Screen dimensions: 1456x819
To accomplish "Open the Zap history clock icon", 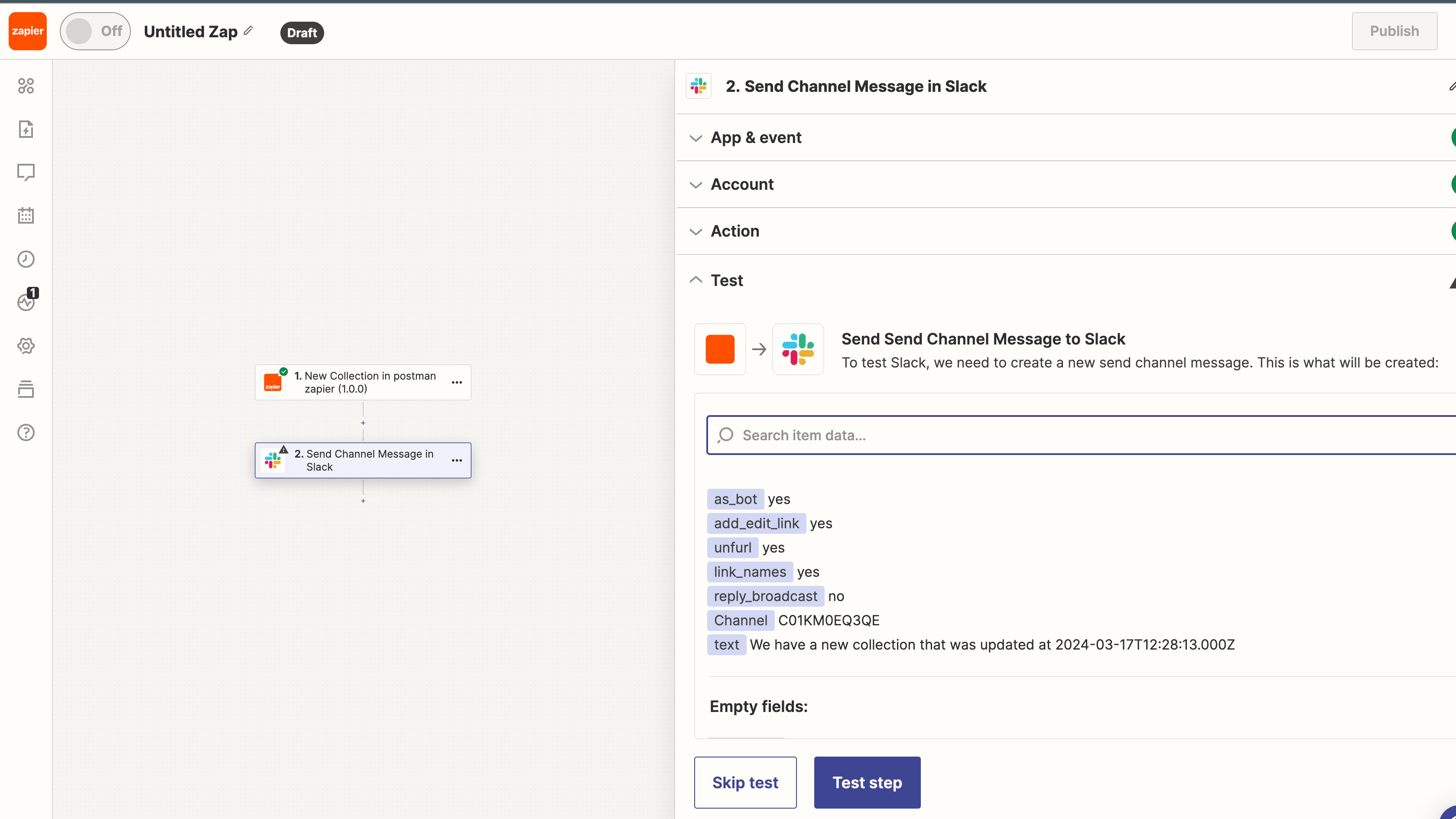I will click(26, 259).
